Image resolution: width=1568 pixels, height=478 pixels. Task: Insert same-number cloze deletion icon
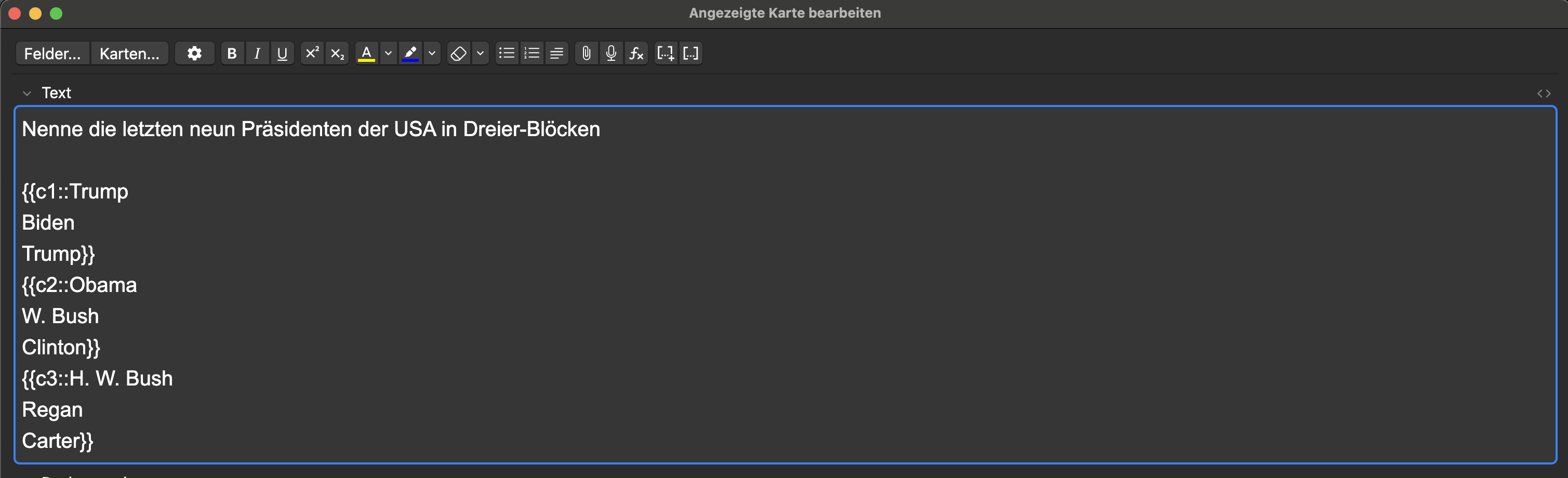pos(691,54)
